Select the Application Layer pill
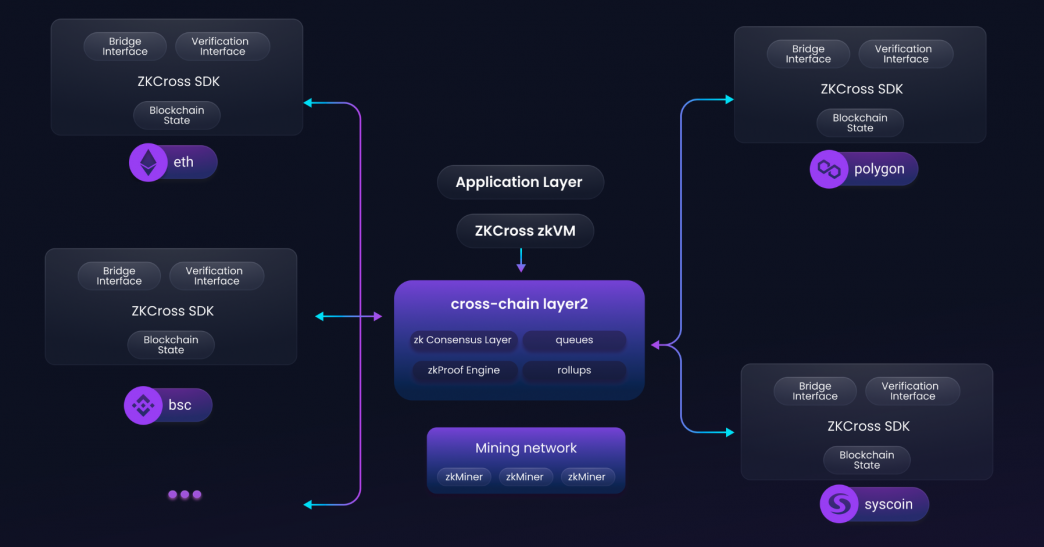The height and width of the screenshot is (547, 1044). 520,183
